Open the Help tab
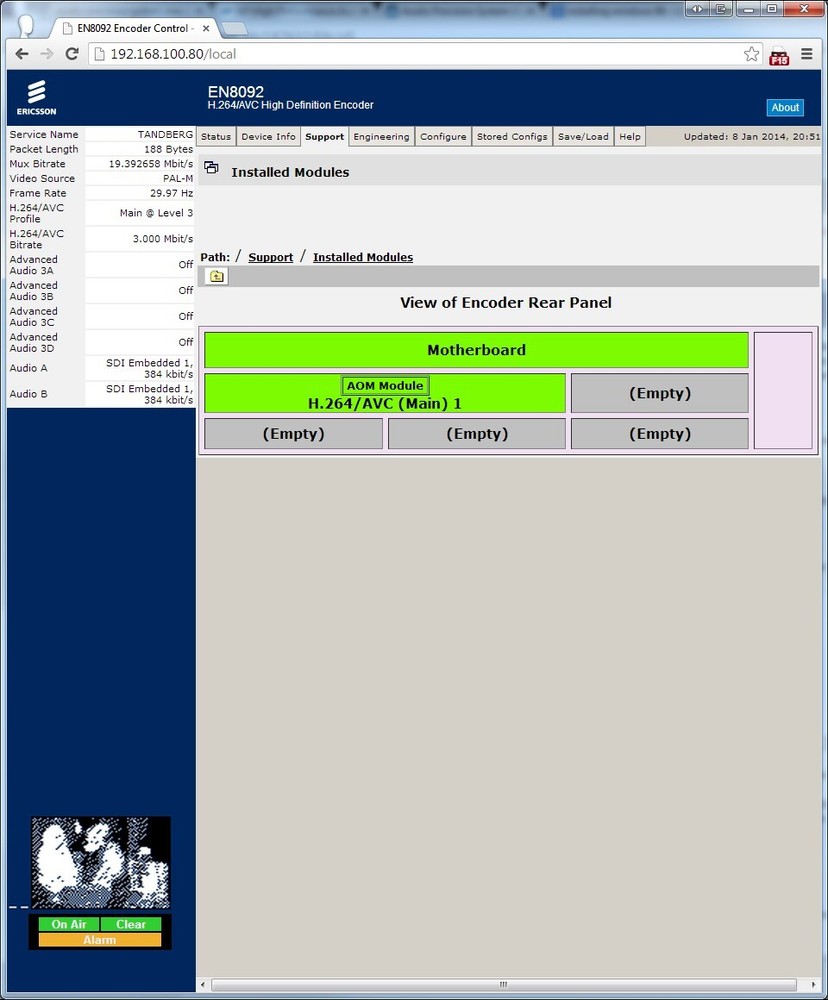This screenshot has width=828, height=1000. coord(629,136)
